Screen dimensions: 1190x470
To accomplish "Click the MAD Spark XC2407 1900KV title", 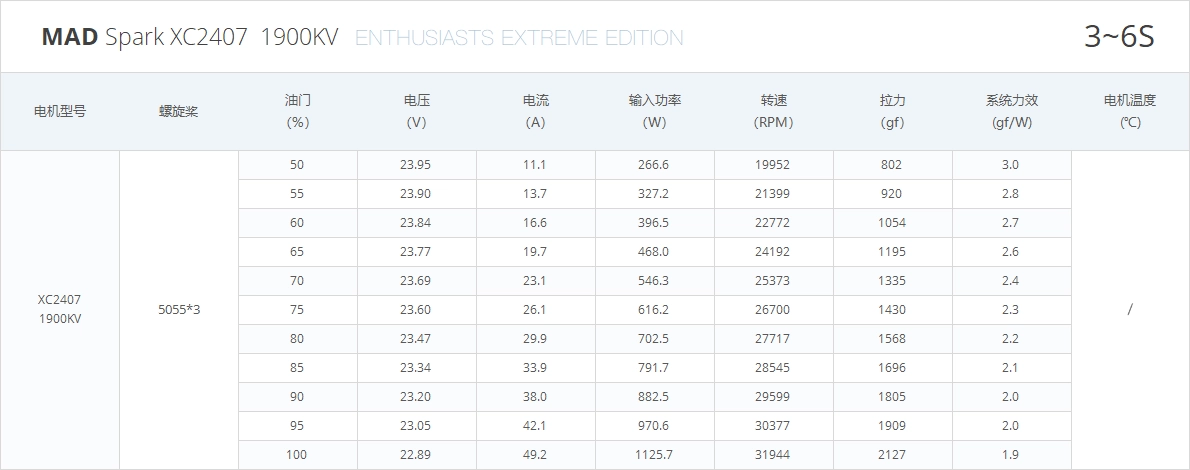I will [x=190, y=37].
